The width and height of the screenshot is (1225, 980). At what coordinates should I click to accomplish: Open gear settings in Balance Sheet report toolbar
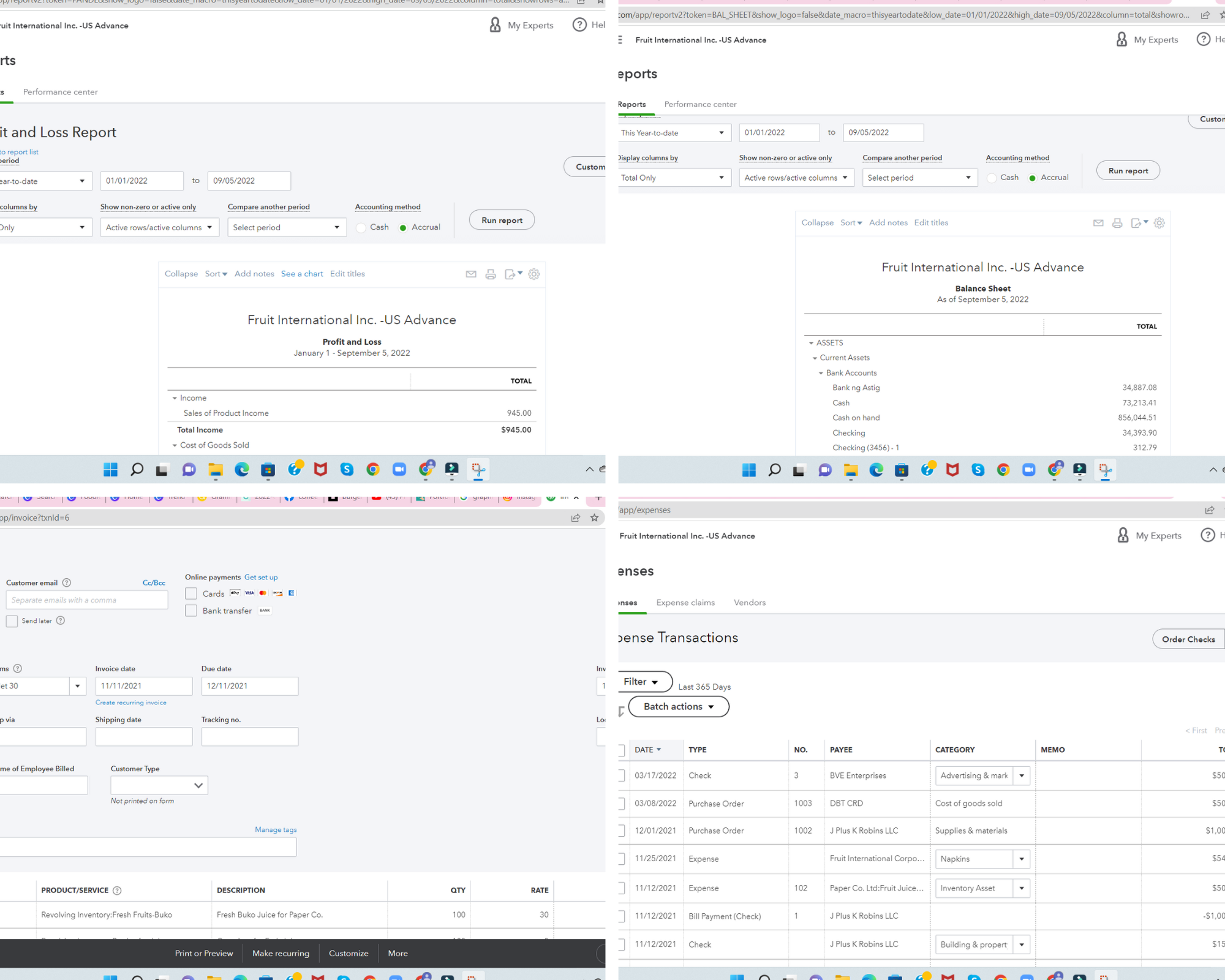[1159, 223]
